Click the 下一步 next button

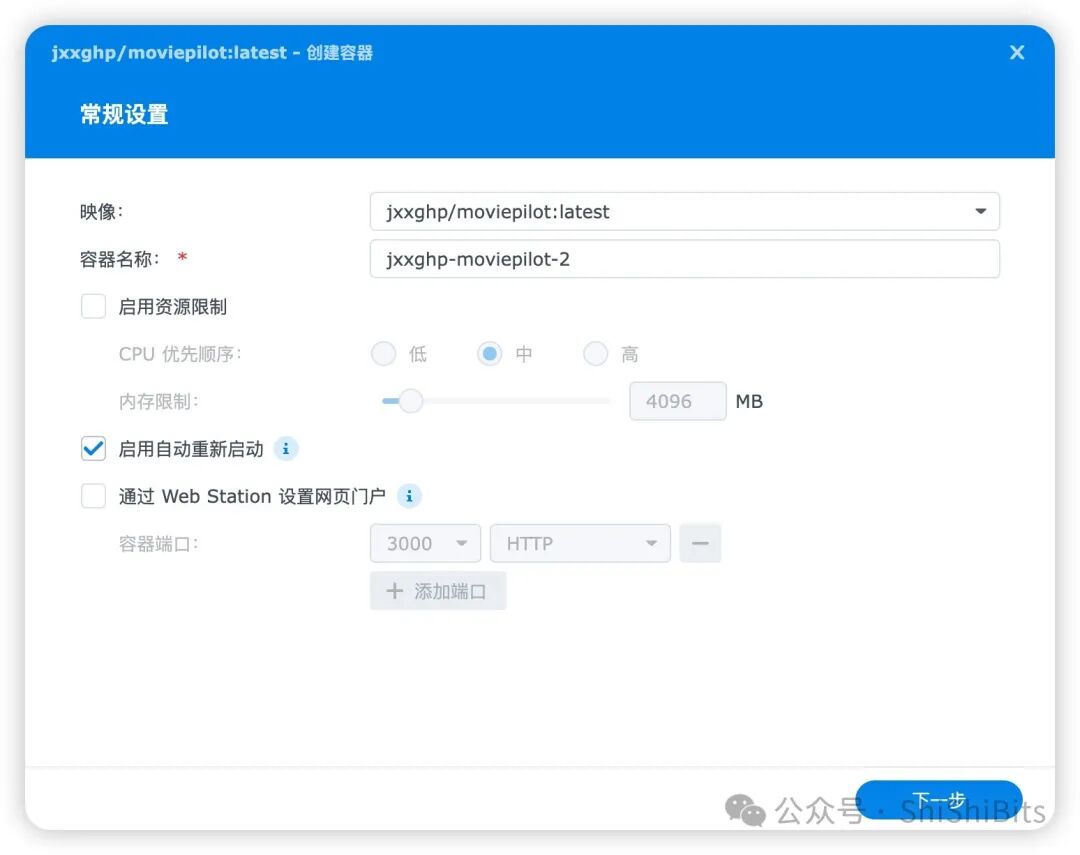[x=939, y=800]
